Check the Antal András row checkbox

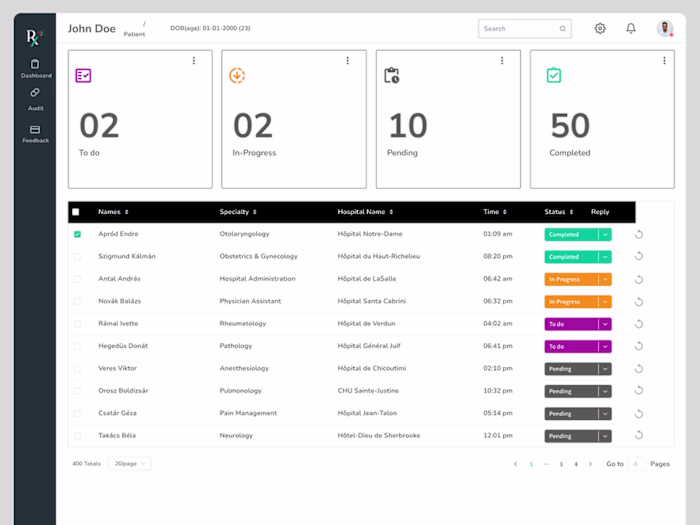[x=77, y=279]
